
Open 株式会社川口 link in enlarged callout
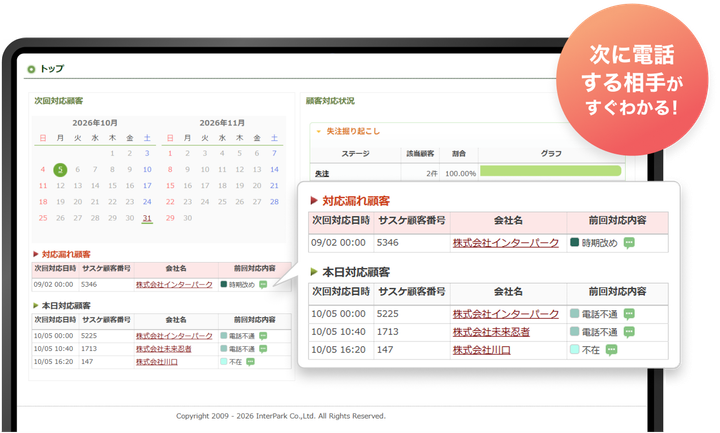(x=481, y=350)
